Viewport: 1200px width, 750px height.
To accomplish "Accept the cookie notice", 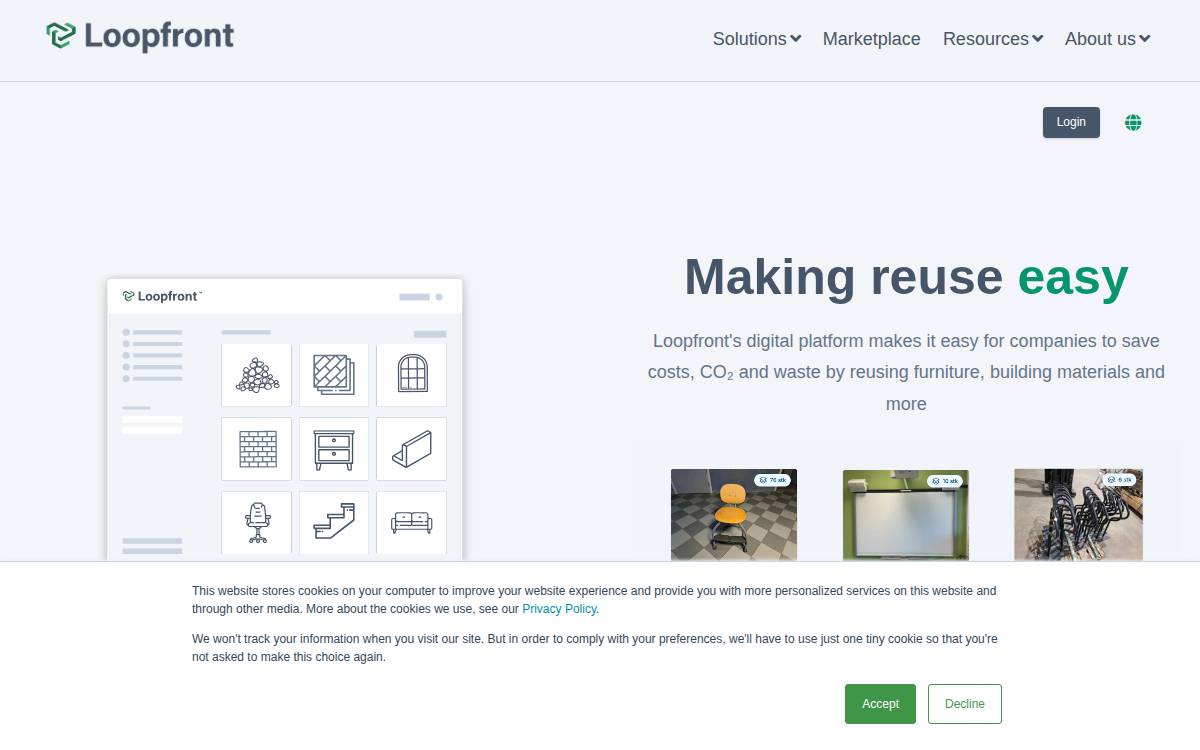I will tap(880, 704).
